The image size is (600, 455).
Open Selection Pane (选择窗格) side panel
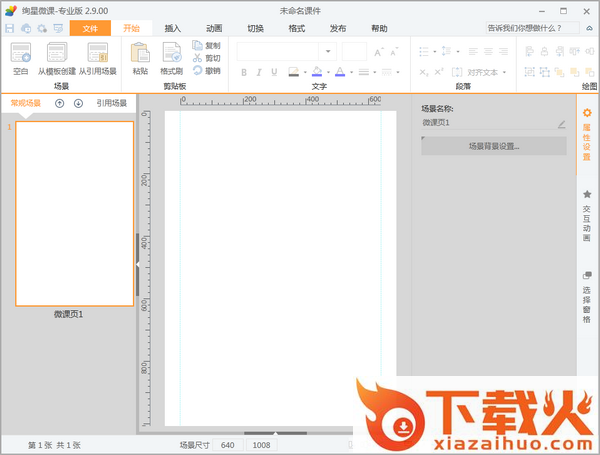click(x=587, y=297)
